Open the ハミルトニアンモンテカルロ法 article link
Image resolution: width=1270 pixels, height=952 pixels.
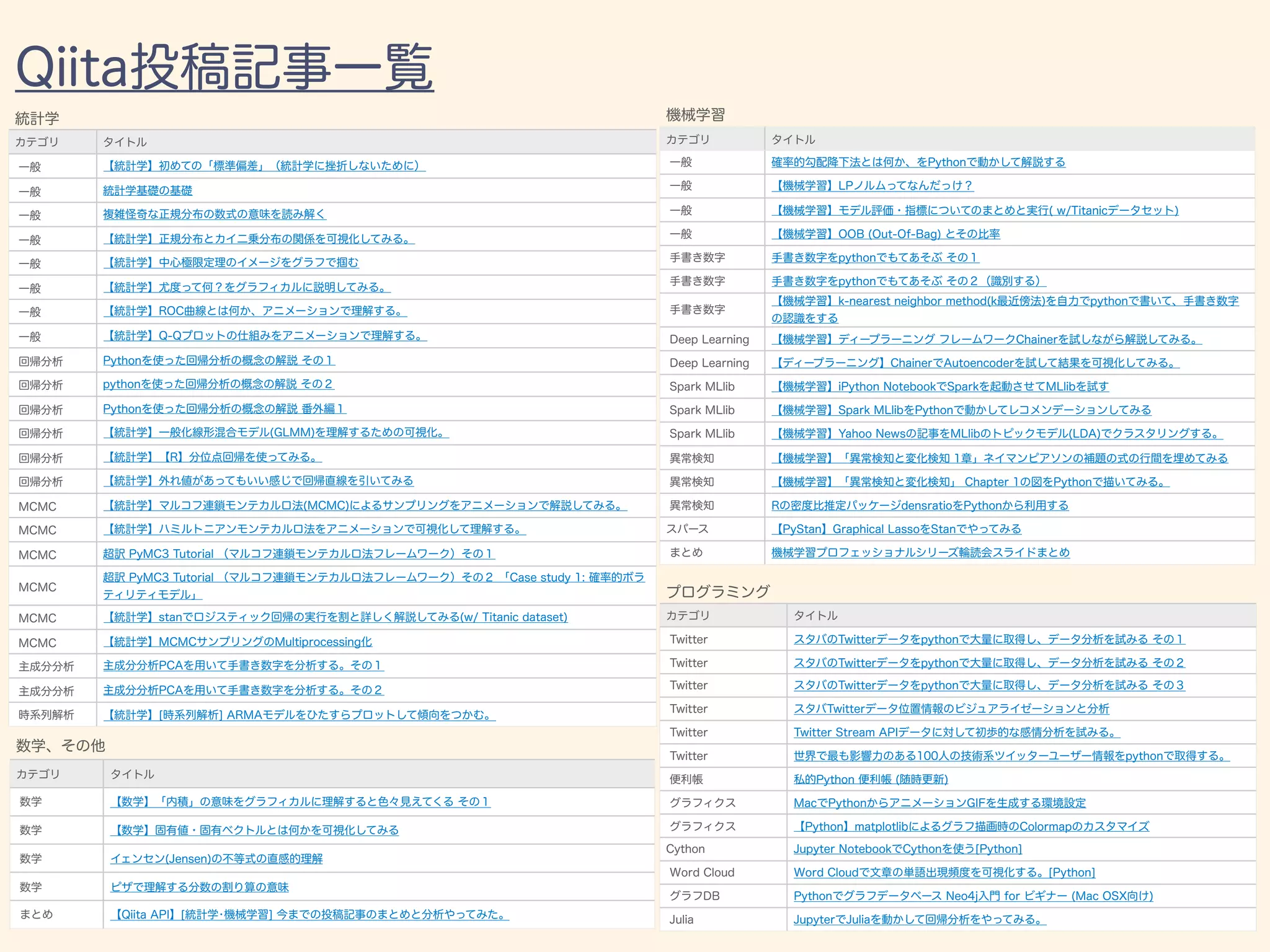click(x=314, y=529)
